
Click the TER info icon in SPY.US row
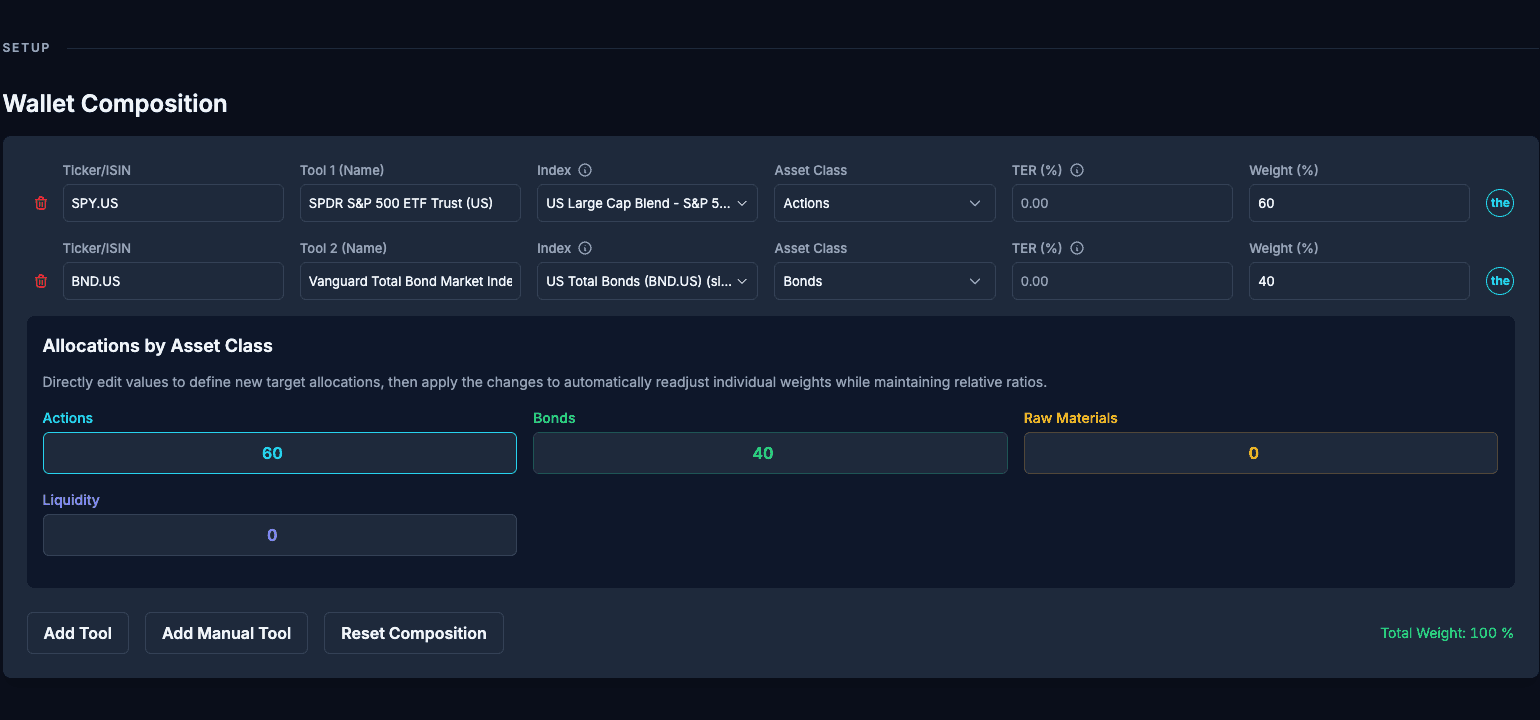(x=1077, y=170)
